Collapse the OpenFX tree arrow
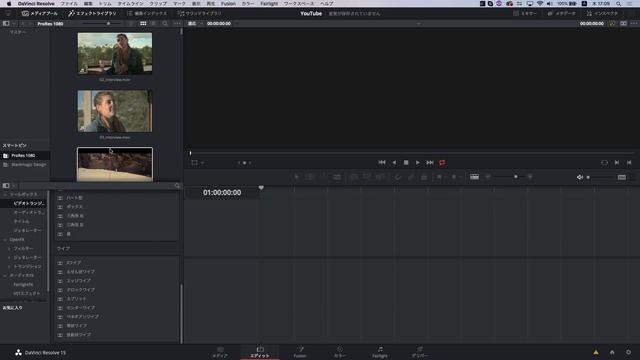 coord(5,240)
